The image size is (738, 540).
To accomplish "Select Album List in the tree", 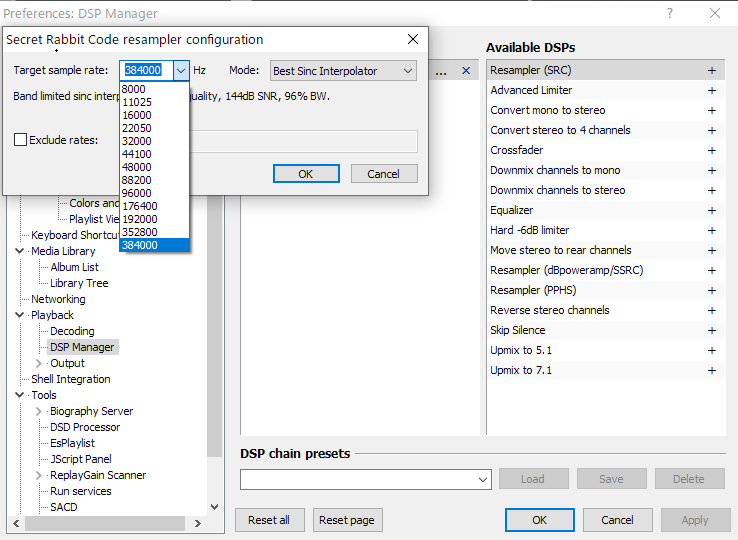I will pyautogui.click(x=74, y=267).
